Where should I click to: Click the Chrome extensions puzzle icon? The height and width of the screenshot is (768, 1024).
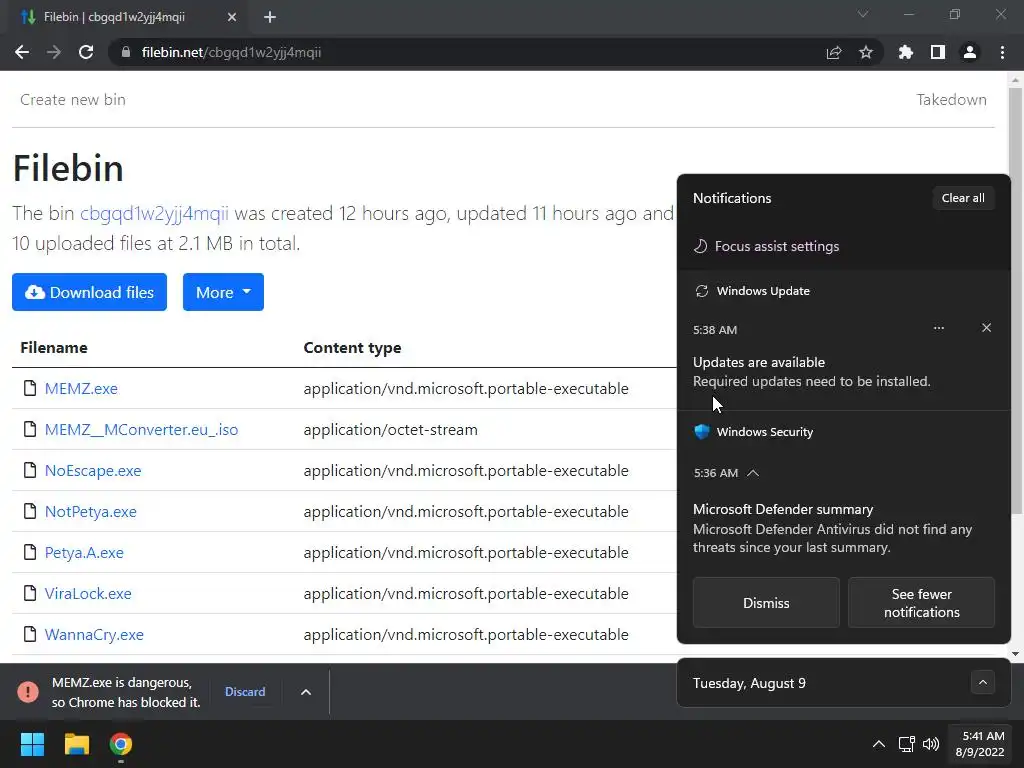[906, 52]
